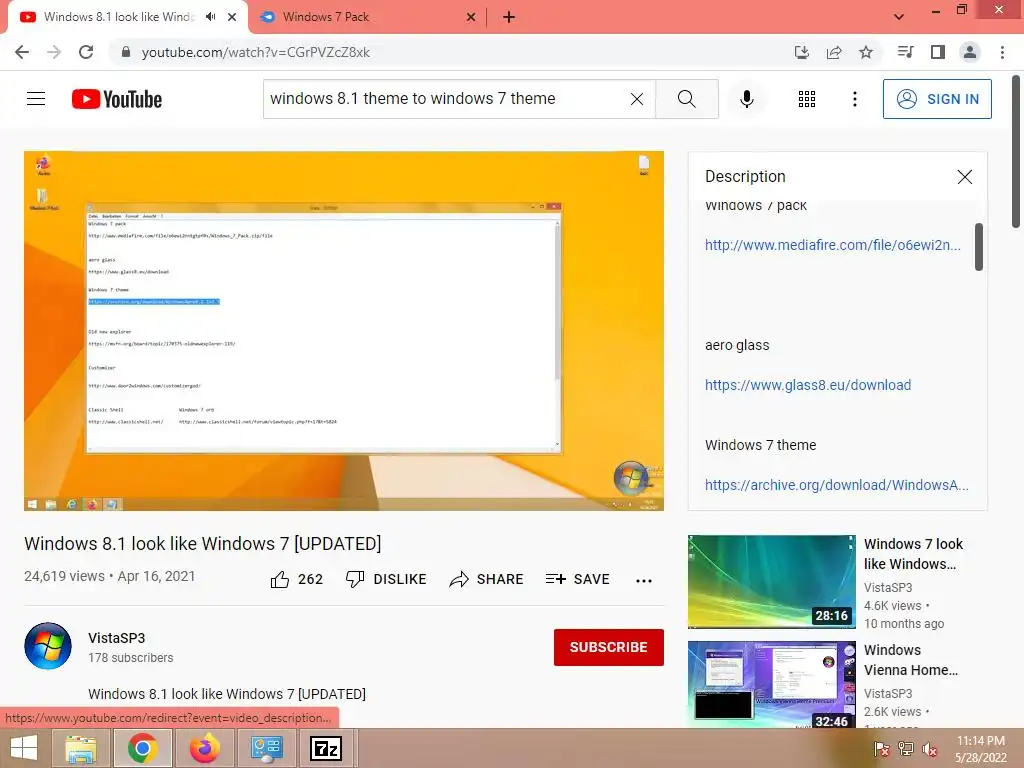Click Action Center flag tray icon
This screenshot has width=1024, height=768.
[881, 749]
